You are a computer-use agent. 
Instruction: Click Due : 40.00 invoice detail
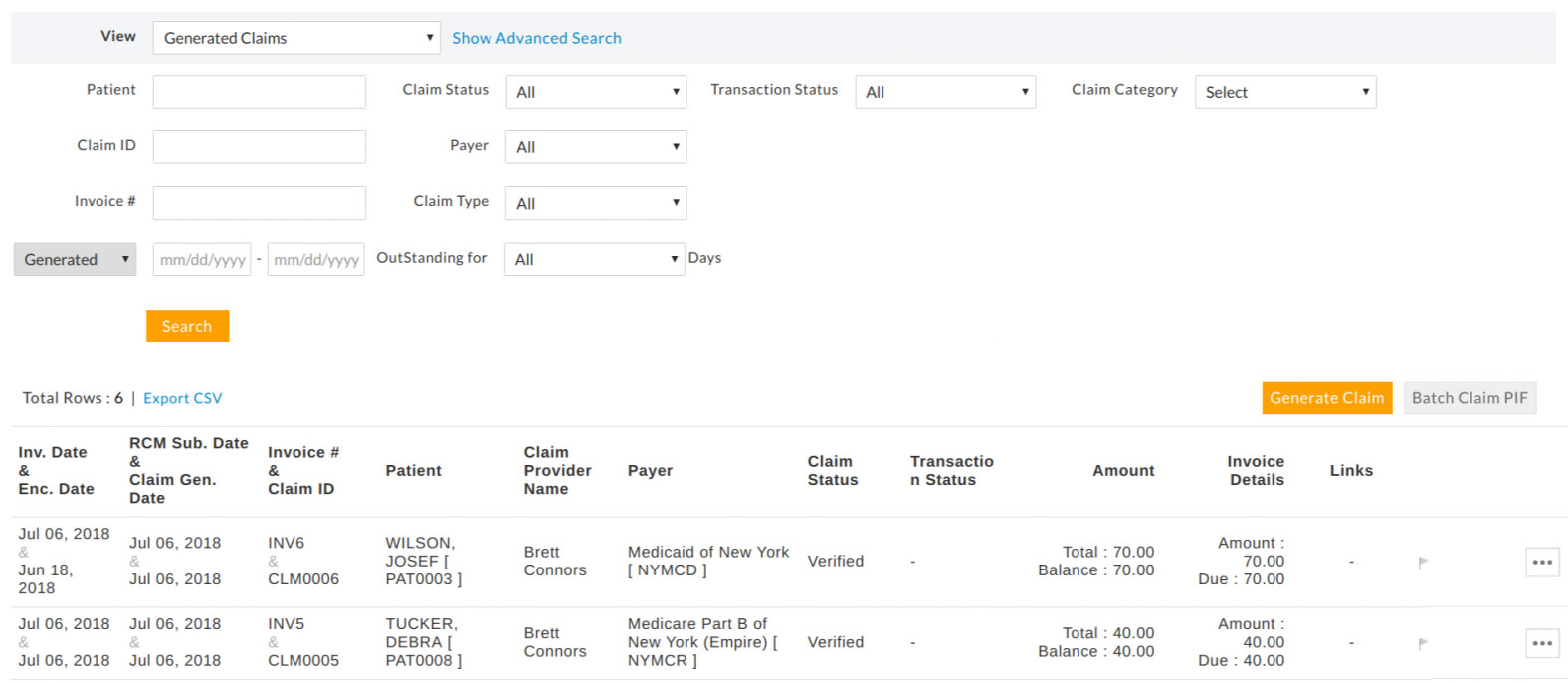click(1242, 661)
